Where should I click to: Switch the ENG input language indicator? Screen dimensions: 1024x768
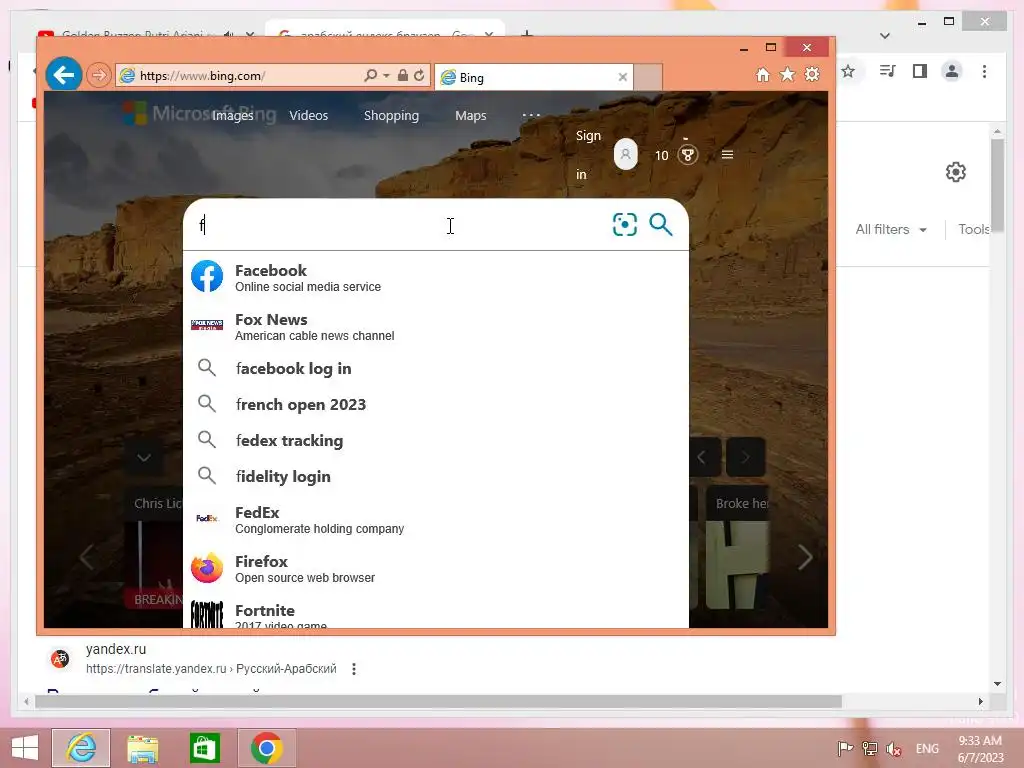pyautogui.click(x=927, y=748)
